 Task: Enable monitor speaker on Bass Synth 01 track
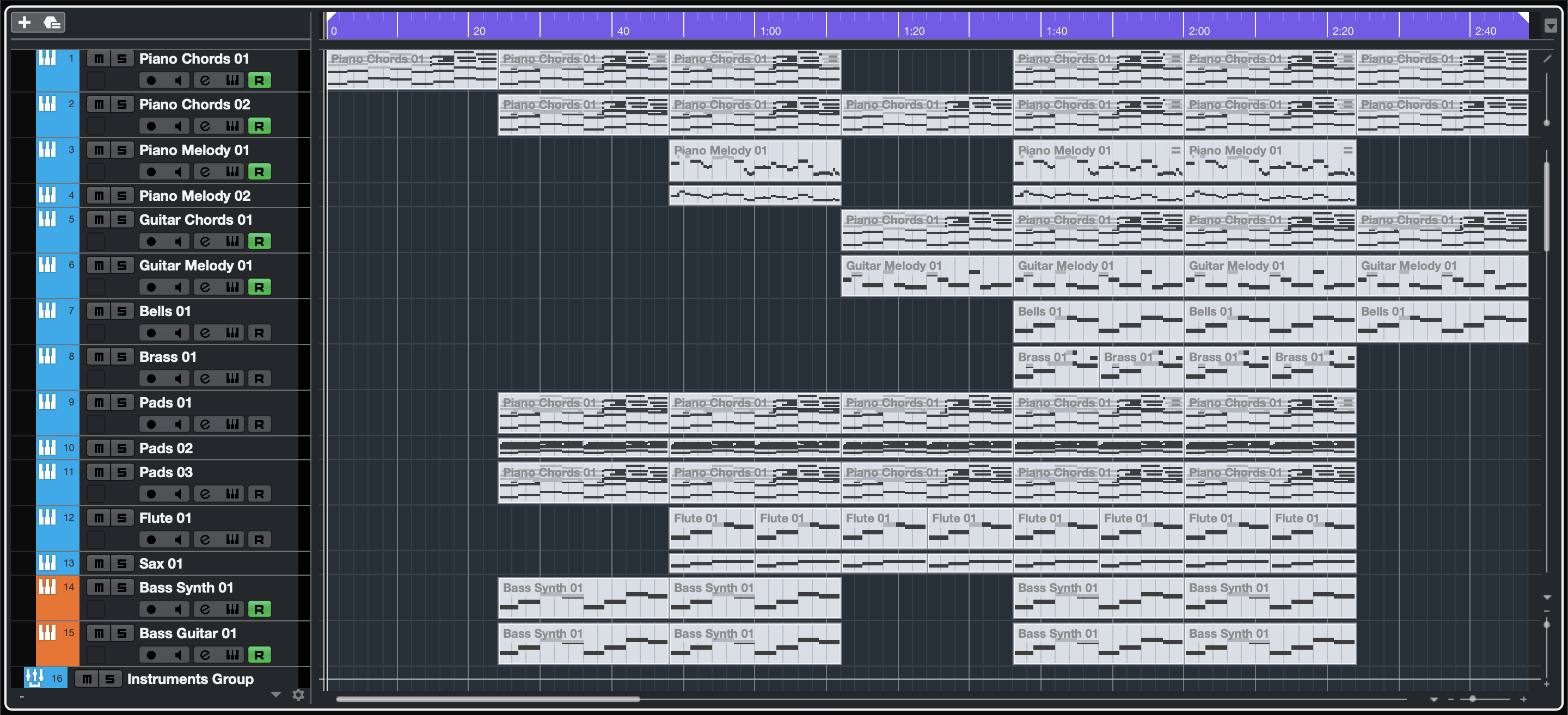(177, 609)
